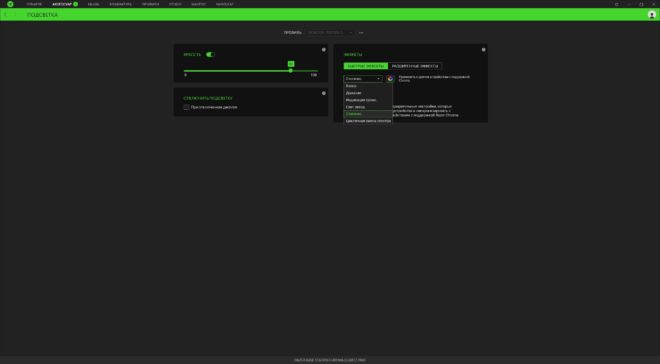
Task: Choose Волна effect from list
Action: click(368, 86)
